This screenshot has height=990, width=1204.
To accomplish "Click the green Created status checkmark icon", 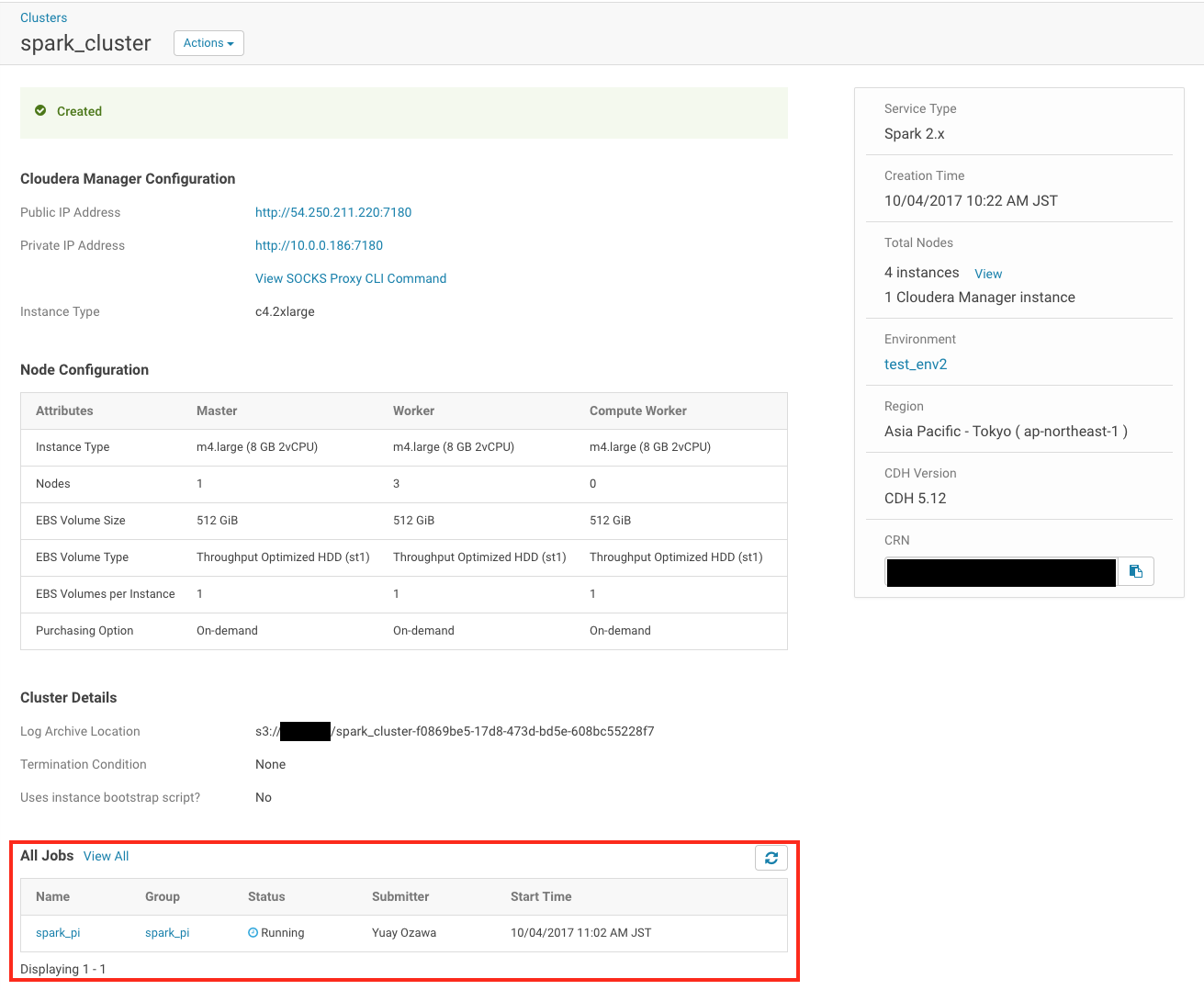I will tap(39, 110).
